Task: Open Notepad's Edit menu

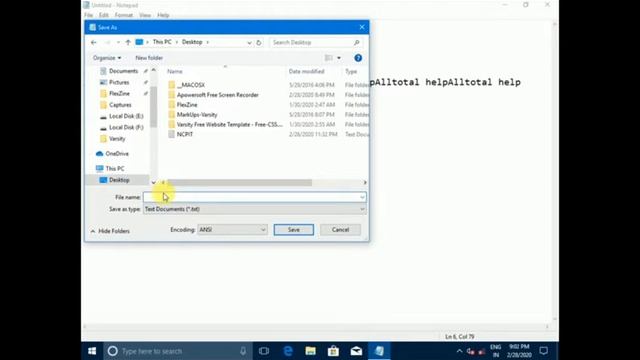Action: point(104,15)
